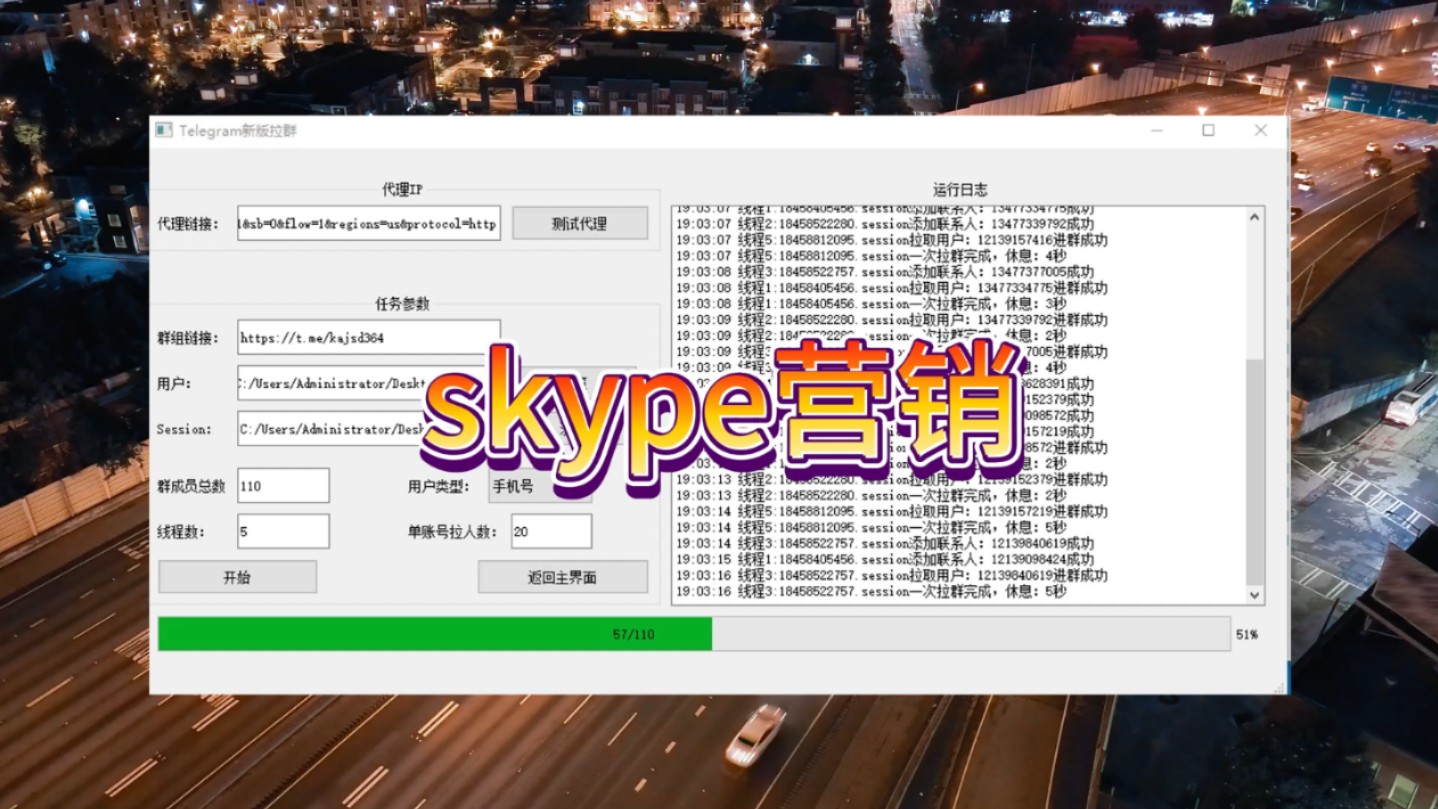The width and height of the screenshot is (1438, 809).
Task: Click the 51% progress percentage text
Action: [x=1247, y=634]
